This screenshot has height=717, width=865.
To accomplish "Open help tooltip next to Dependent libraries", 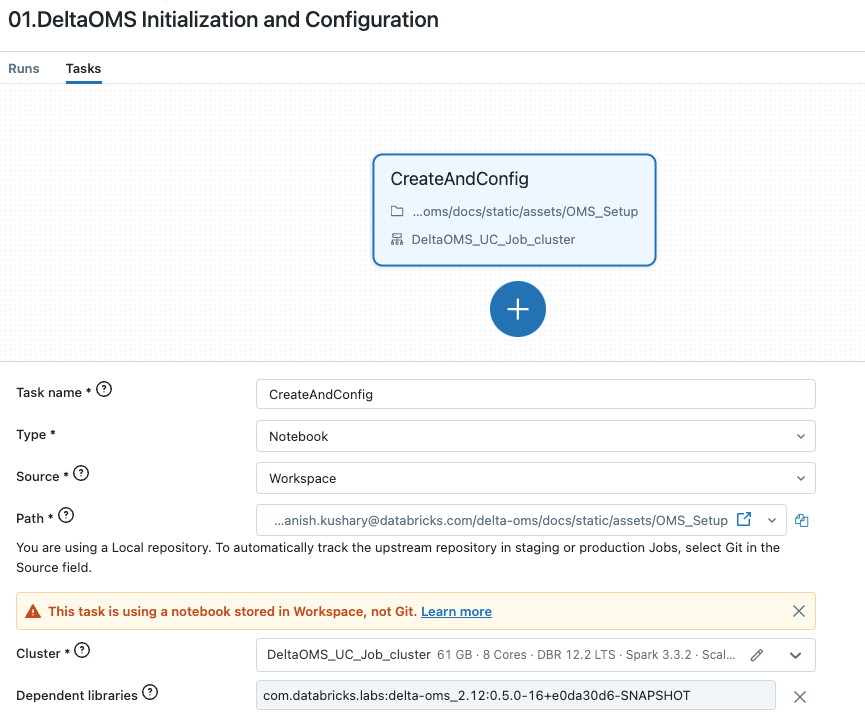I will pos(148,692).
